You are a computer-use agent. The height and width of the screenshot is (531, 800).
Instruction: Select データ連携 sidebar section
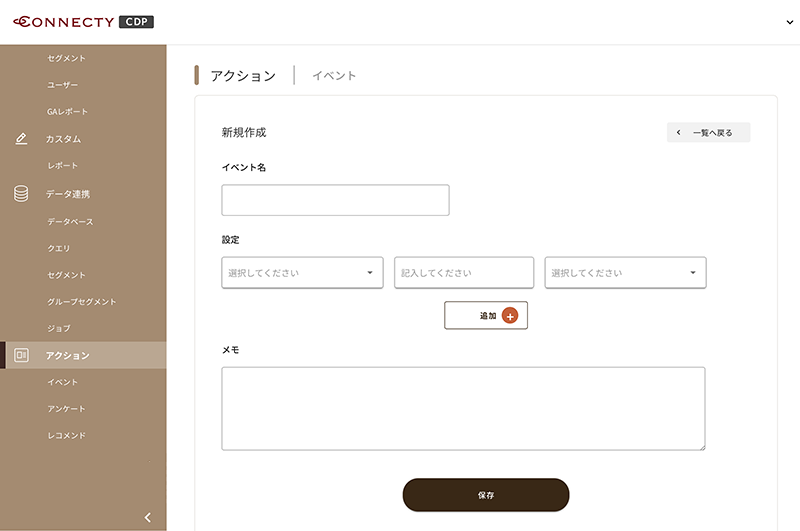[68, 194]
